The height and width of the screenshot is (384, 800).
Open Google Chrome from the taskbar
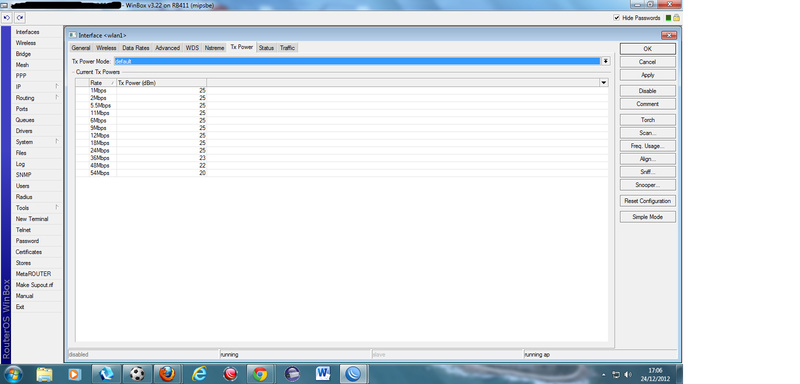(260, 374)
